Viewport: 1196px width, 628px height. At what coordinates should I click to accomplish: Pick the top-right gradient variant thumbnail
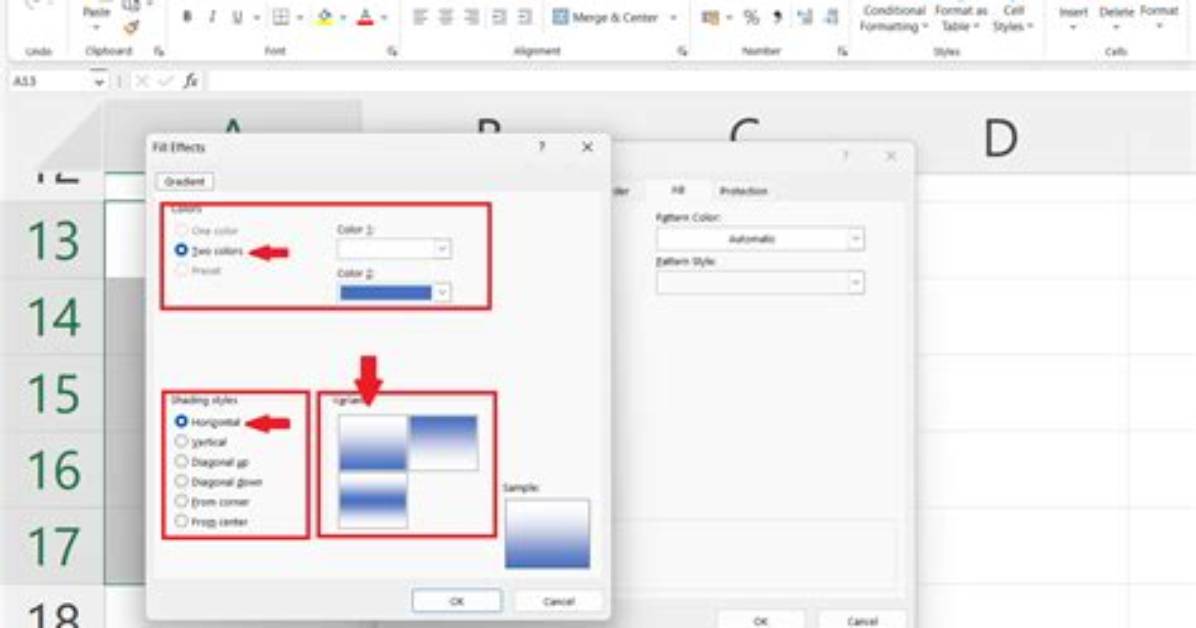[x=443, y=443]
